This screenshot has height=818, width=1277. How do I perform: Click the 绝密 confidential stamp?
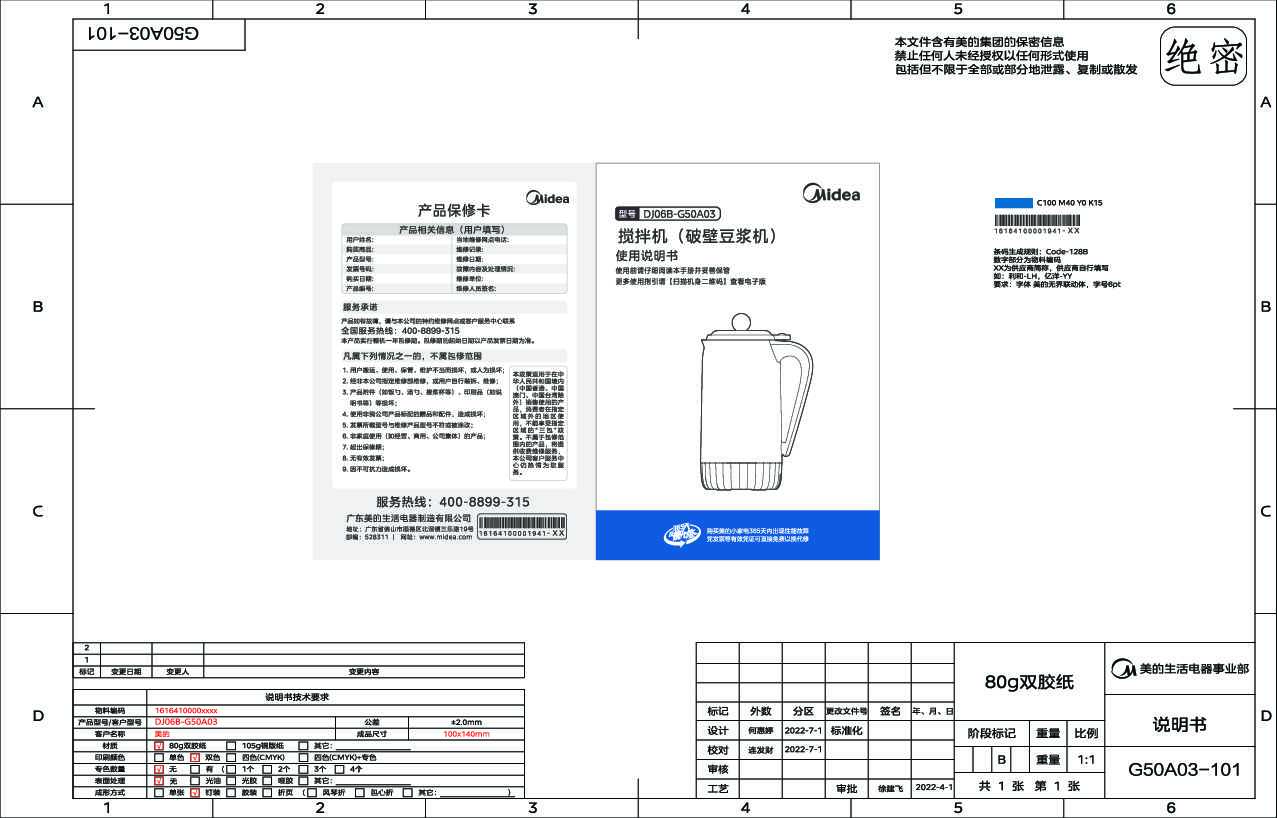(1204, 57)
